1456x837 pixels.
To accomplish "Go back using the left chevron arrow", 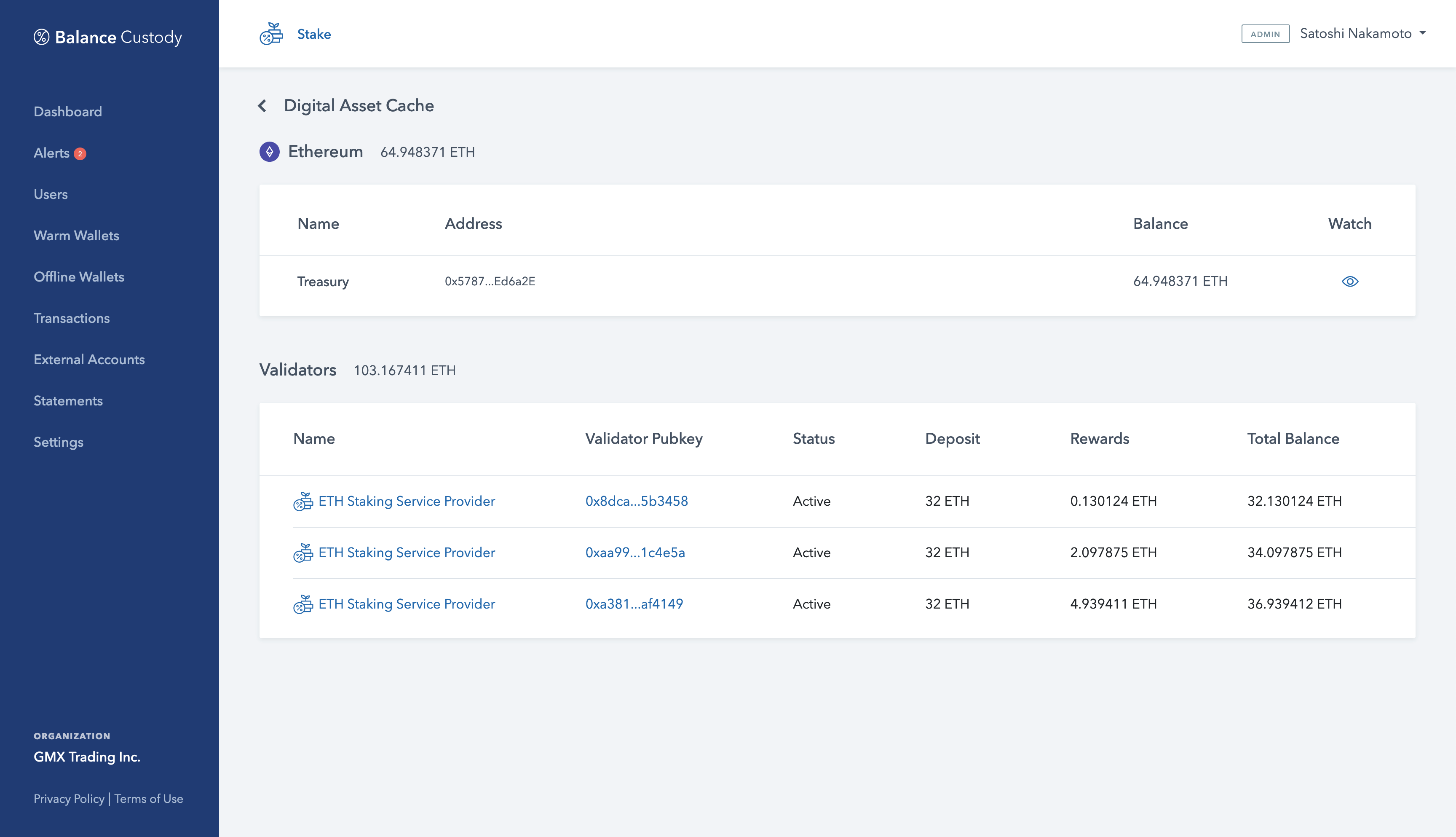I will click(x=262, y=106).
